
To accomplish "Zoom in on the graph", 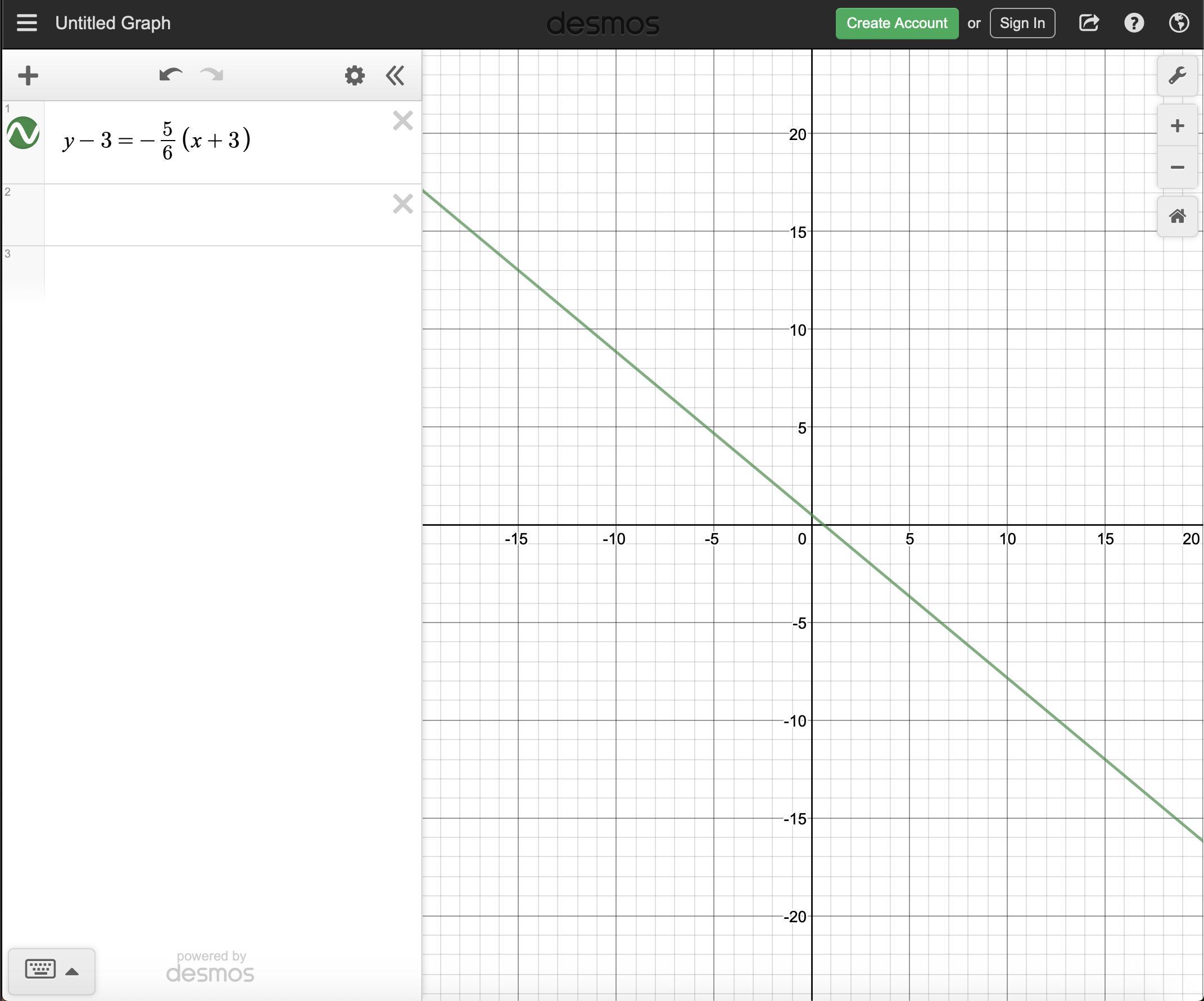I will pos(1176,125).
